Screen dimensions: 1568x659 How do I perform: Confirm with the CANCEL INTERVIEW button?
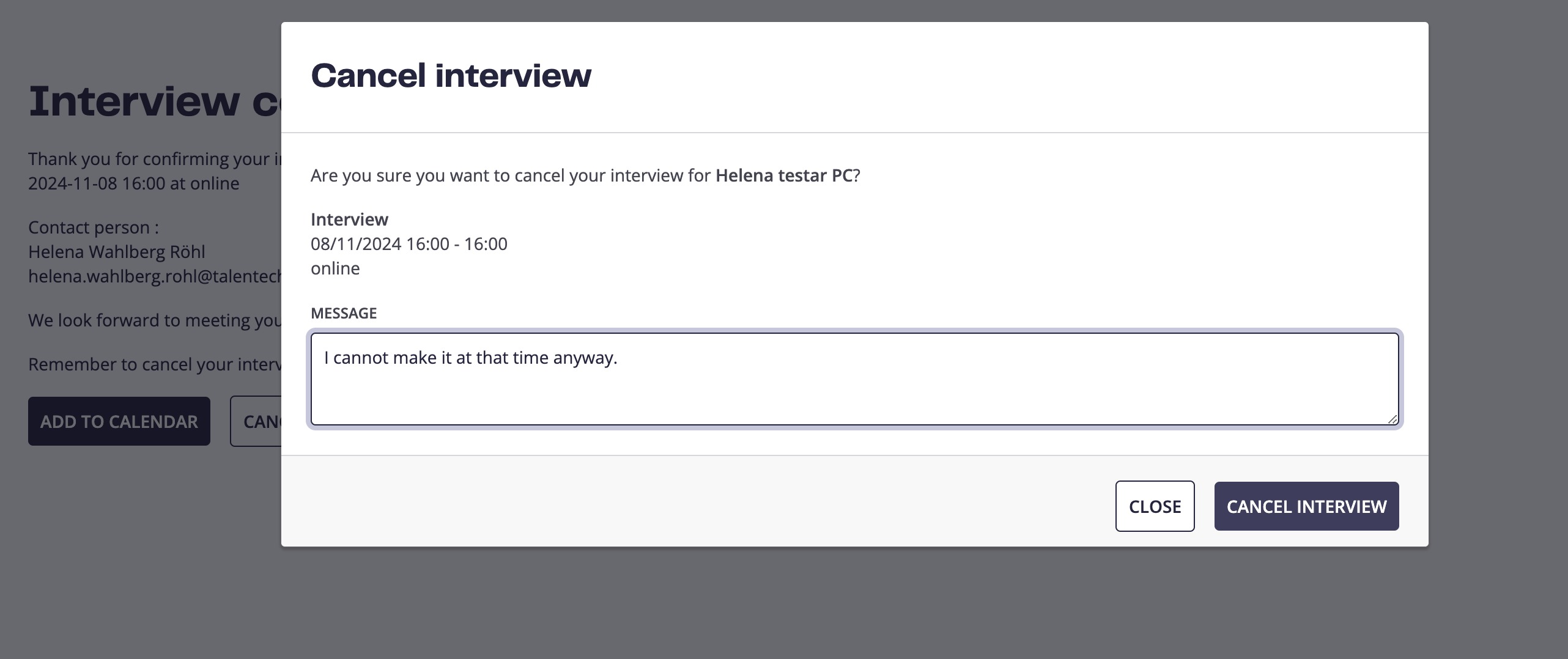click(1306, 506)
